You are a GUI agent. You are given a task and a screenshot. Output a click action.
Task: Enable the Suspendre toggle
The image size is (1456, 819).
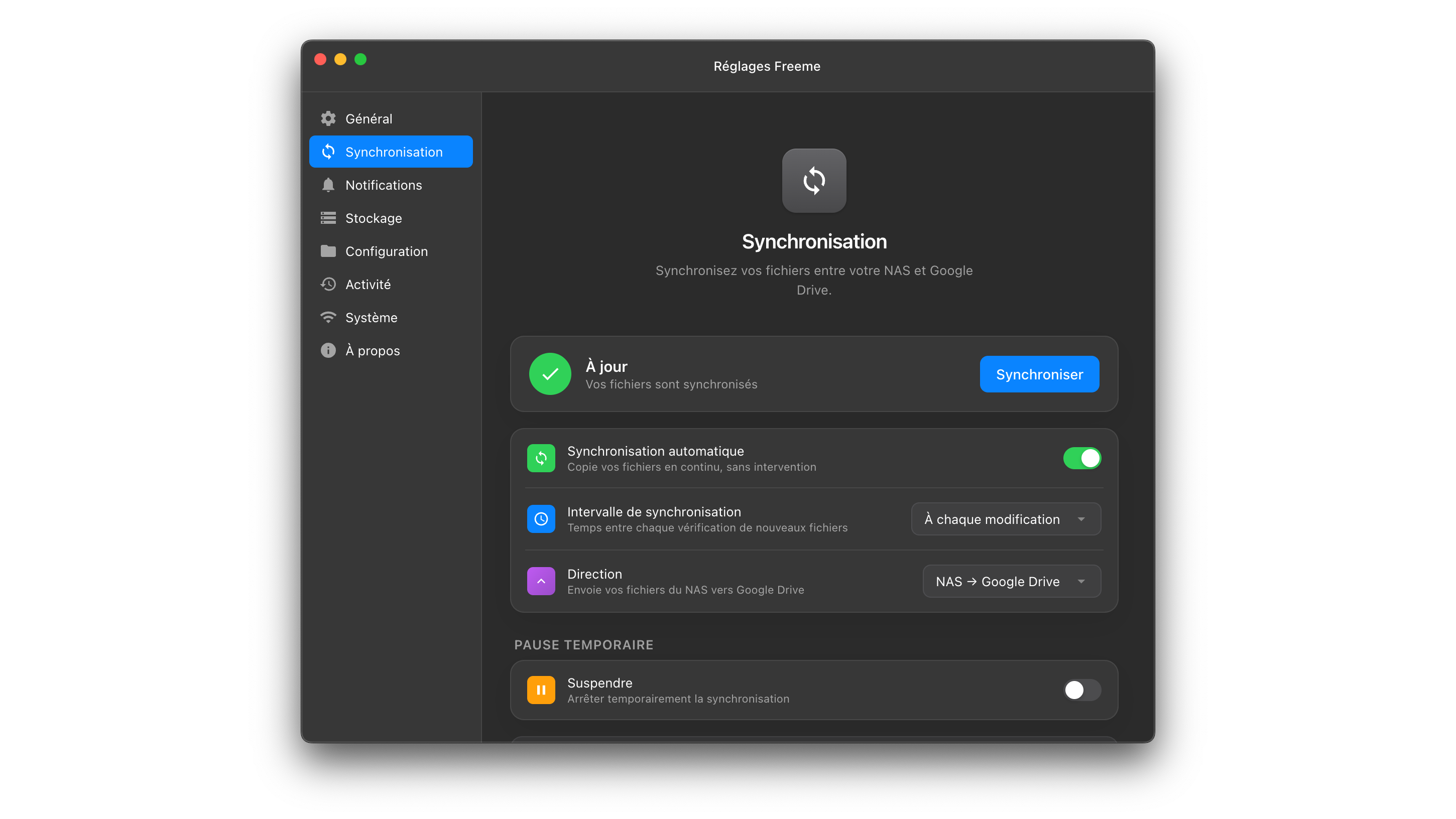tap(1082, 690)
